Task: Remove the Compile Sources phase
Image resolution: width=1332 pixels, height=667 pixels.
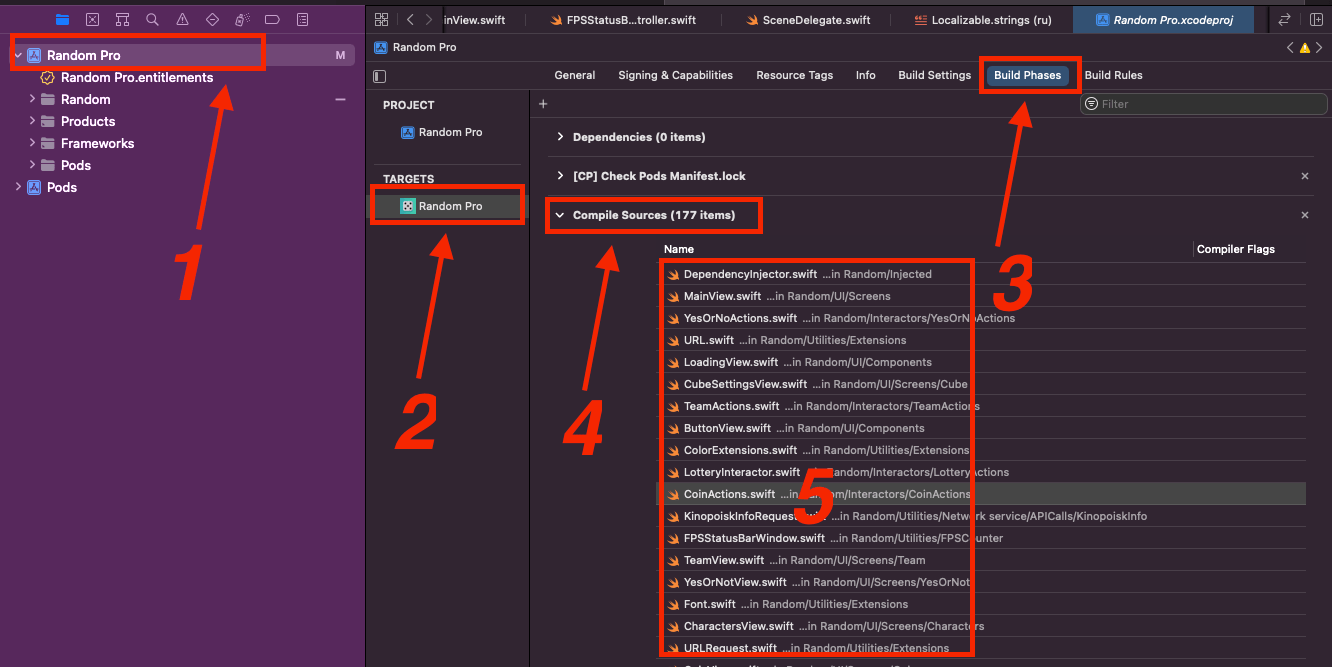Action: click(1304, 215)
